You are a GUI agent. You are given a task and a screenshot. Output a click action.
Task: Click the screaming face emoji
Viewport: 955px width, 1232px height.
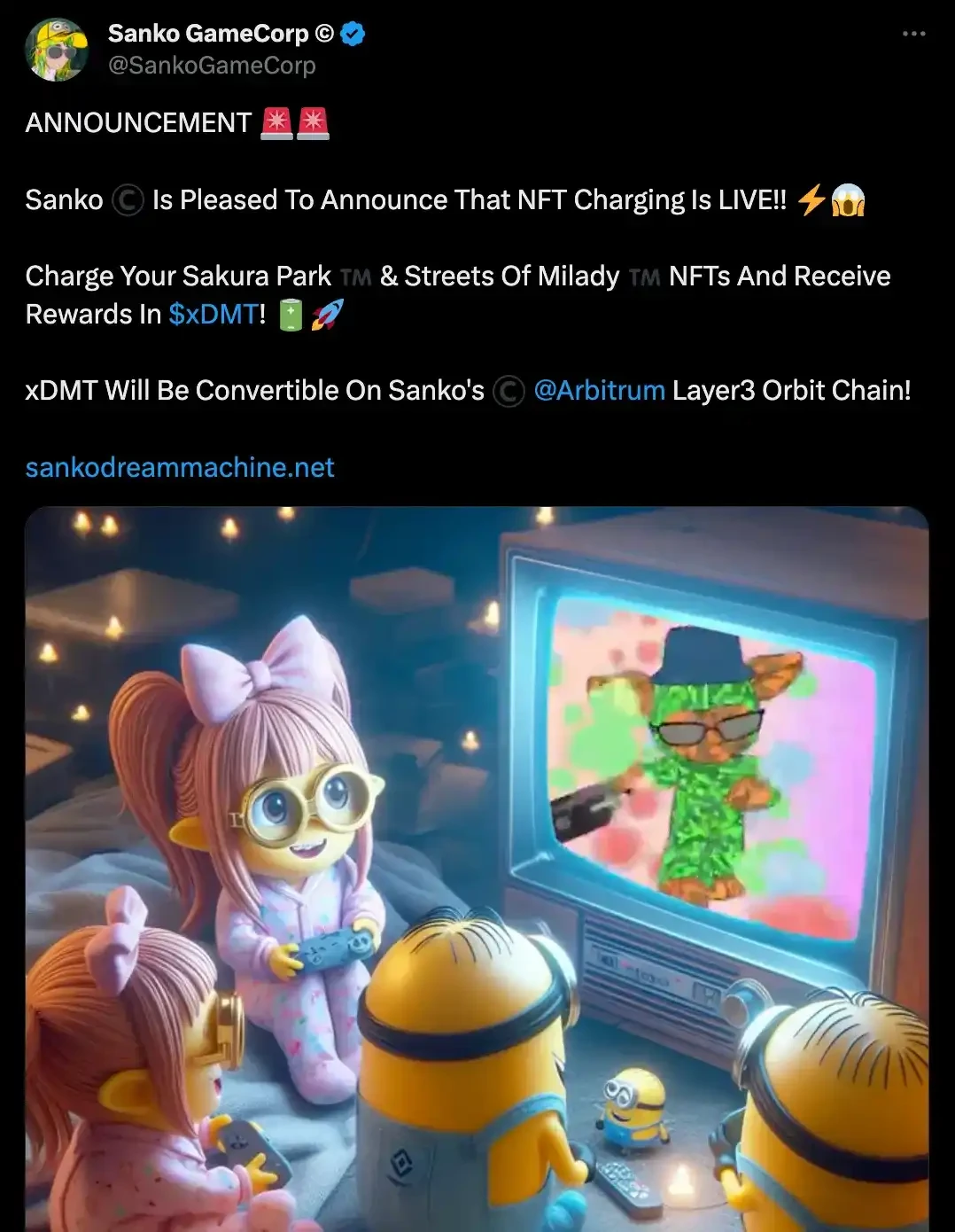coord(848,199)
